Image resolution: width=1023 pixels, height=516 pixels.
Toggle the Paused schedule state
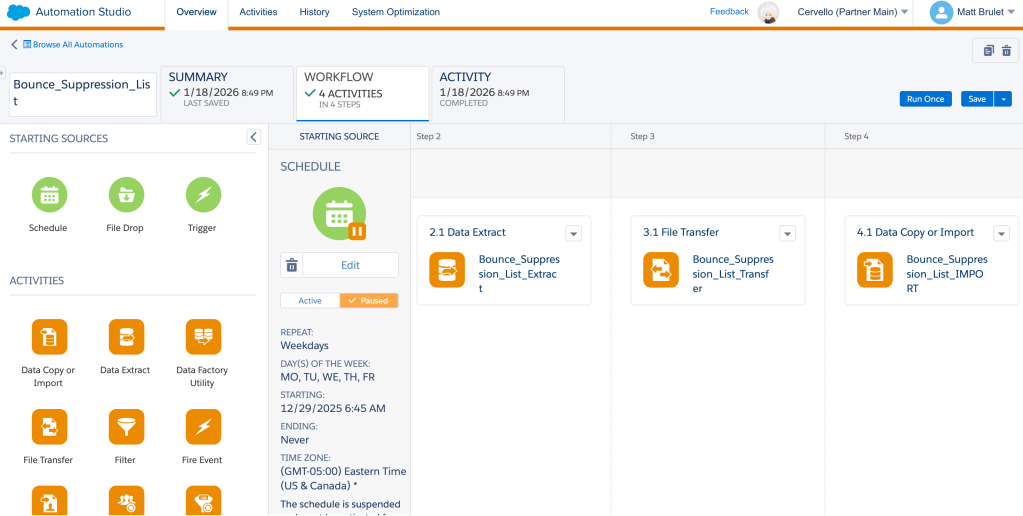coord(369,300)
